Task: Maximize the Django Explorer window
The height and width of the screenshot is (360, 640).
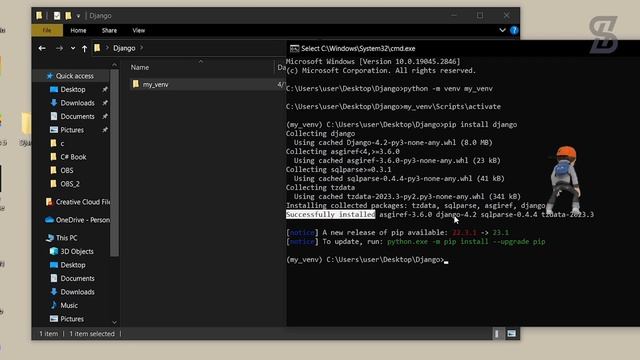Action: click(x=480, y=16)
